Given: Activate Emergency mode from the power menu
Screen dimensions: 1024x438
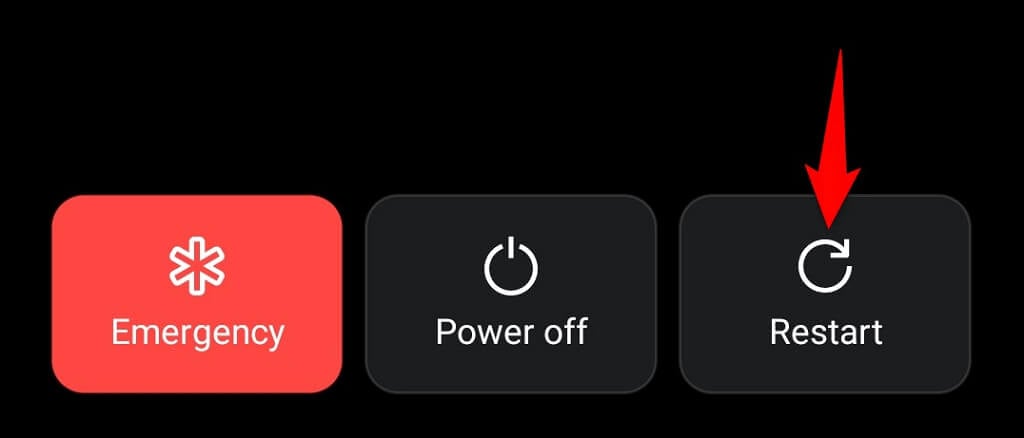Looking at the screenshot, I should [197, 294].
